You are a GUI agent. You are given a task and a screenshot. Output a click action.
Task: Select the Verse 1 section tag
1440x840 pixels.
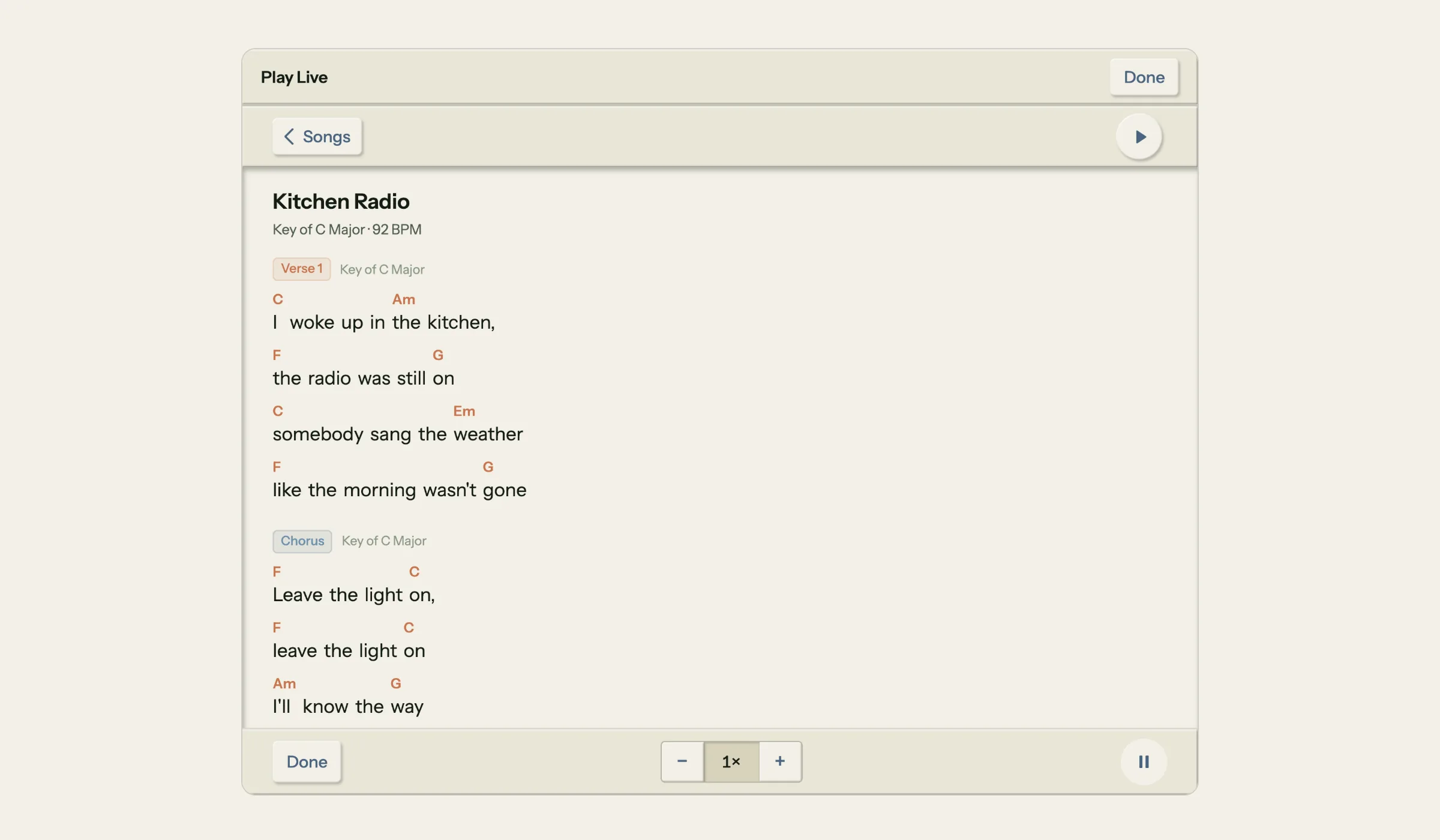[302, 269]
